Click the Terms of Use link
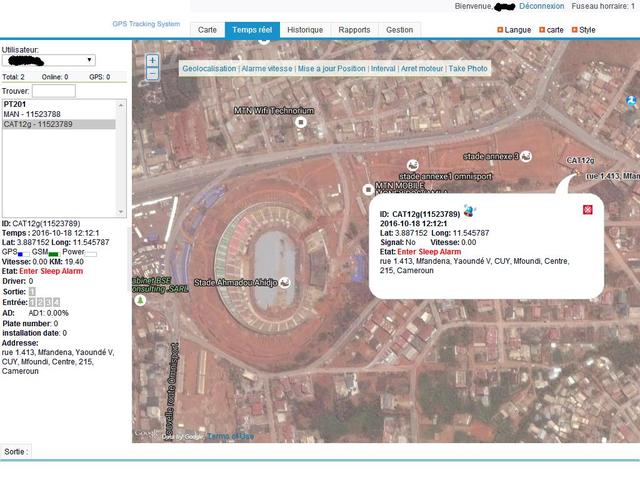The height and width of the screenshot is (480, 640). tap(231, 436)
